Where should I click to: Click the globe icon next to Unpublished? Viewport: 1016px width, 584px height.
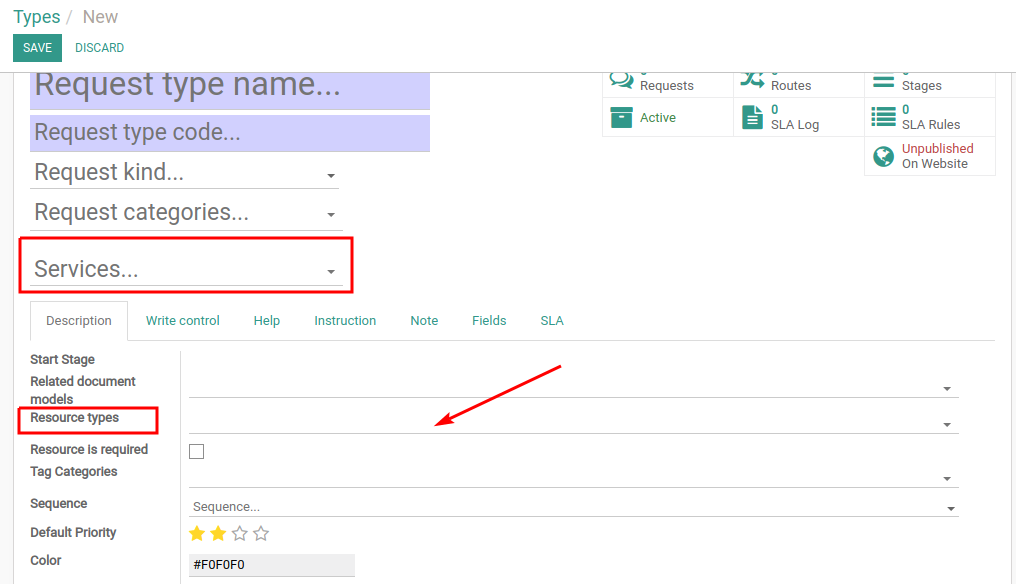[x=884, y=156]
